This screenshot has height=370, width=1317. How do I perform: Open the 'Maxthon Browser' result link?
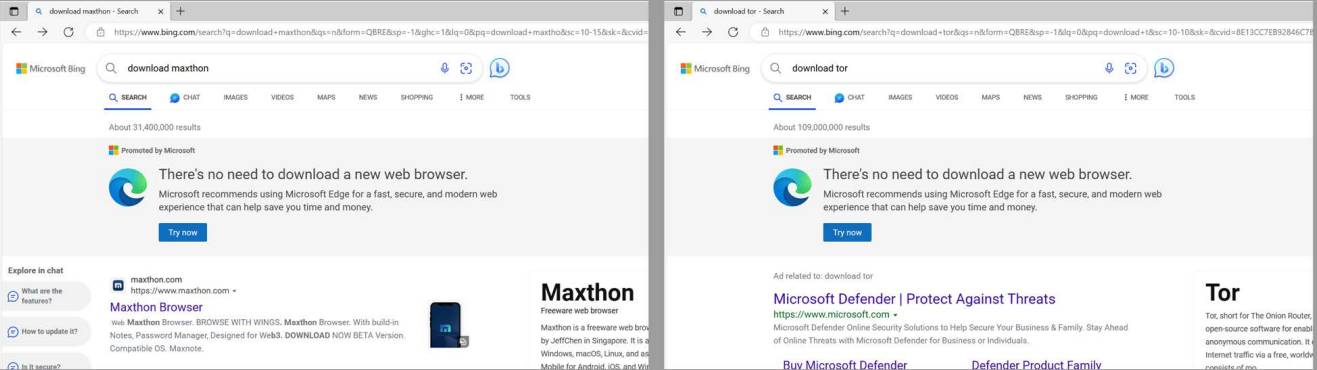click(x=156, y=307)
